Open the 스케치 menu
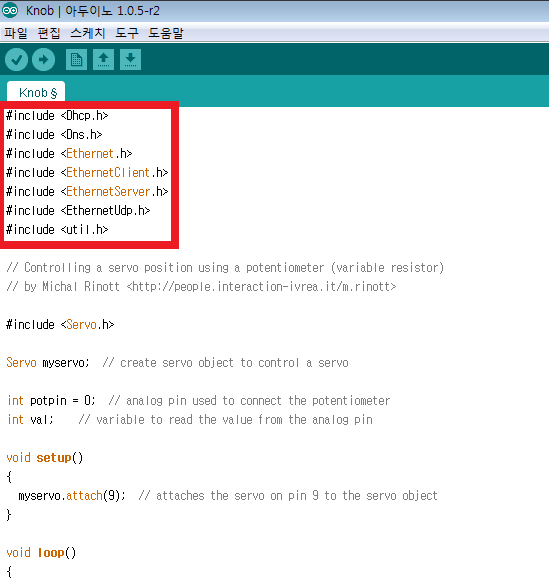The image size is (549, 581). click(x=88, y=33)
